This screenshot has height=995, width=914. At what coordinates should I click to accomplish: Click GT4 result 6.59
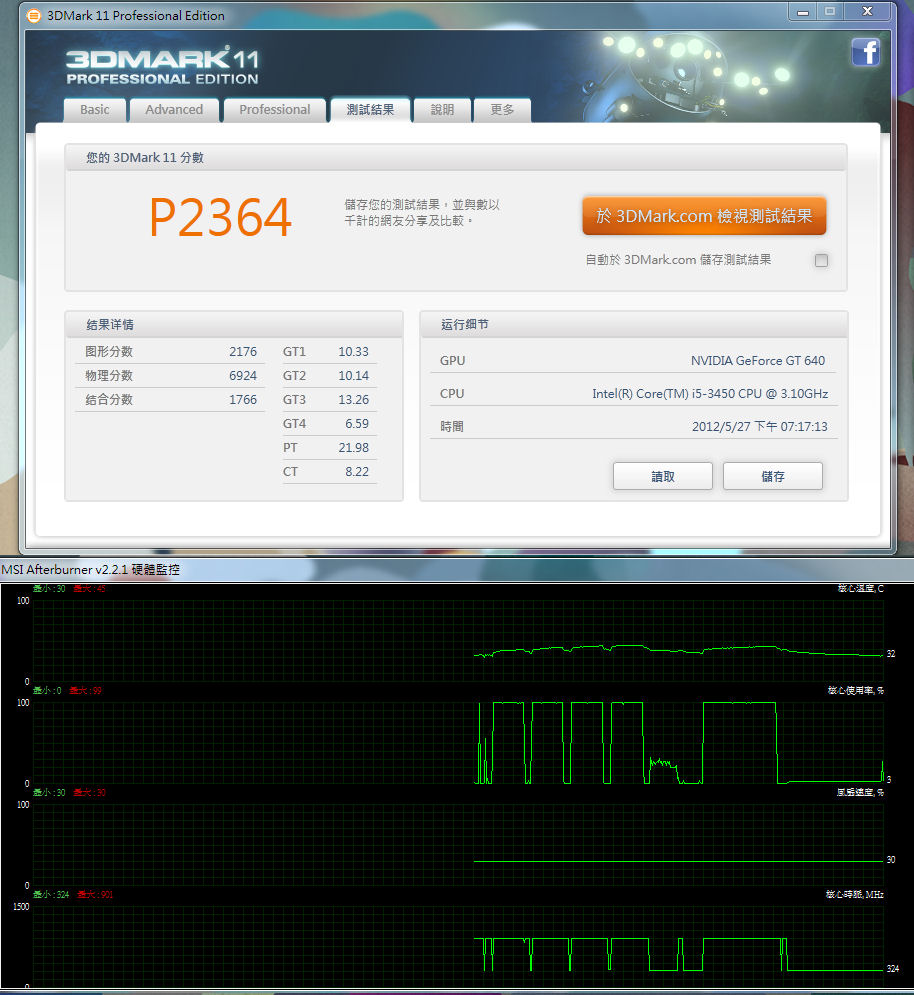(357, 423)
